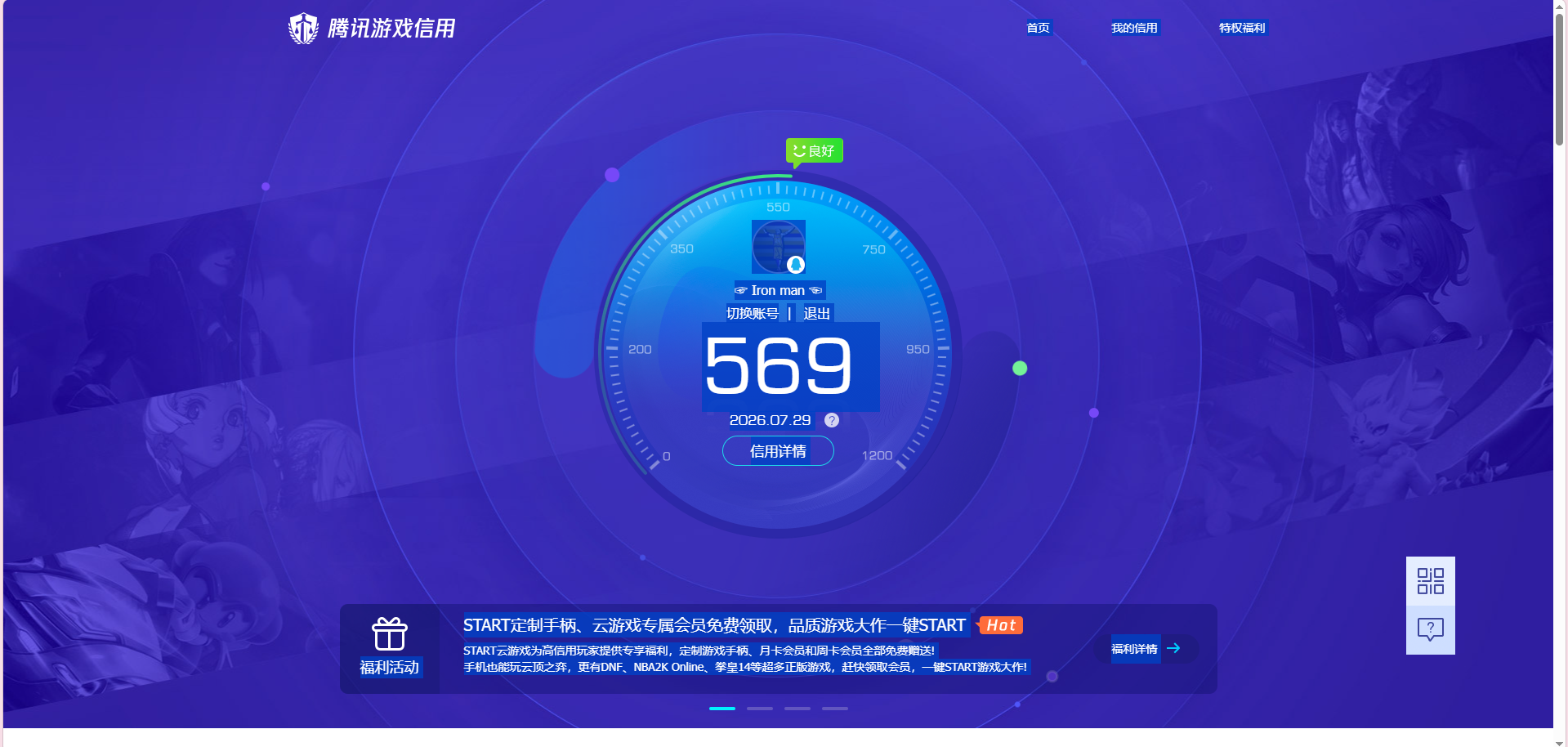Click the START定制手柄 banner headline
Screen dimensions: 1568x747
tap(714, 625)
